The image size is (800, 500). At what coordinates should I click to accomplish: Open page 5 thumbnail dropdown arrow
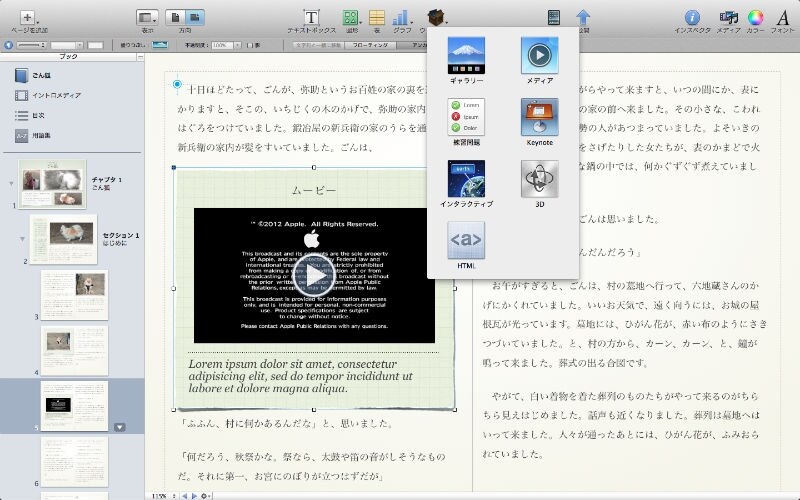pos(119,427)
